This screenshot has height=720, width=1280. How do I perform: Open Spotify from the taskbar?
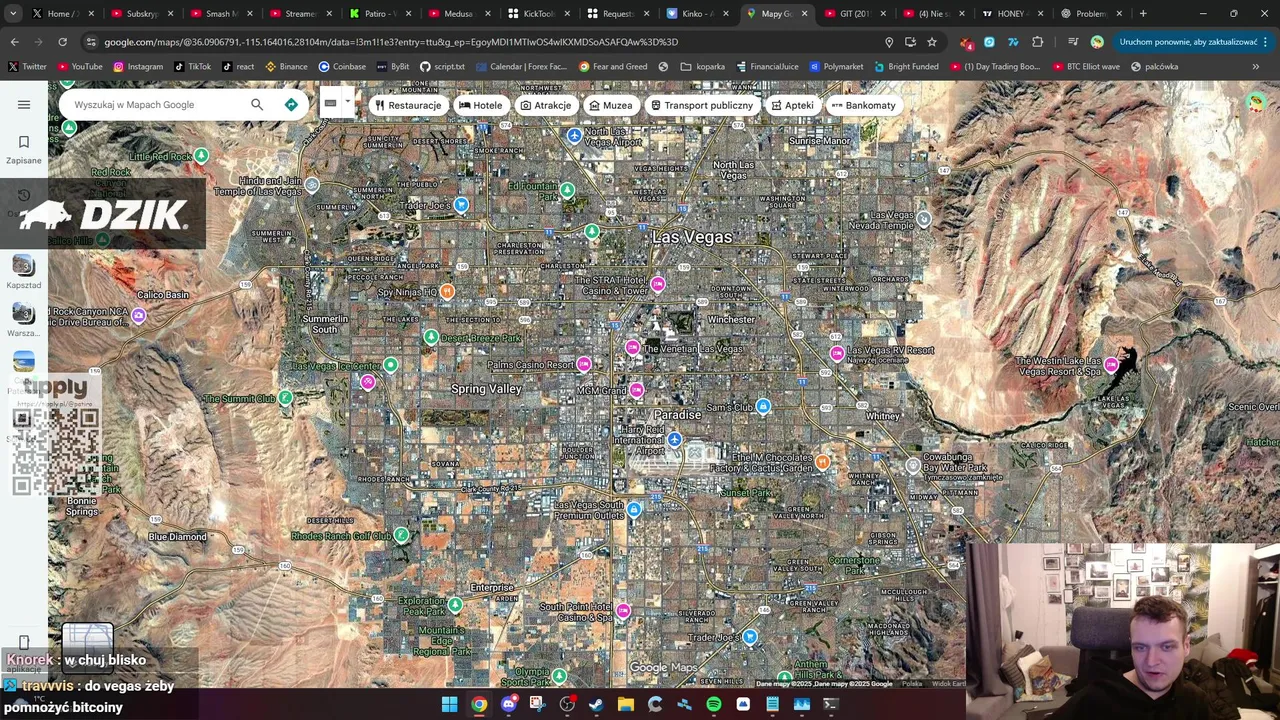point(713,704)
